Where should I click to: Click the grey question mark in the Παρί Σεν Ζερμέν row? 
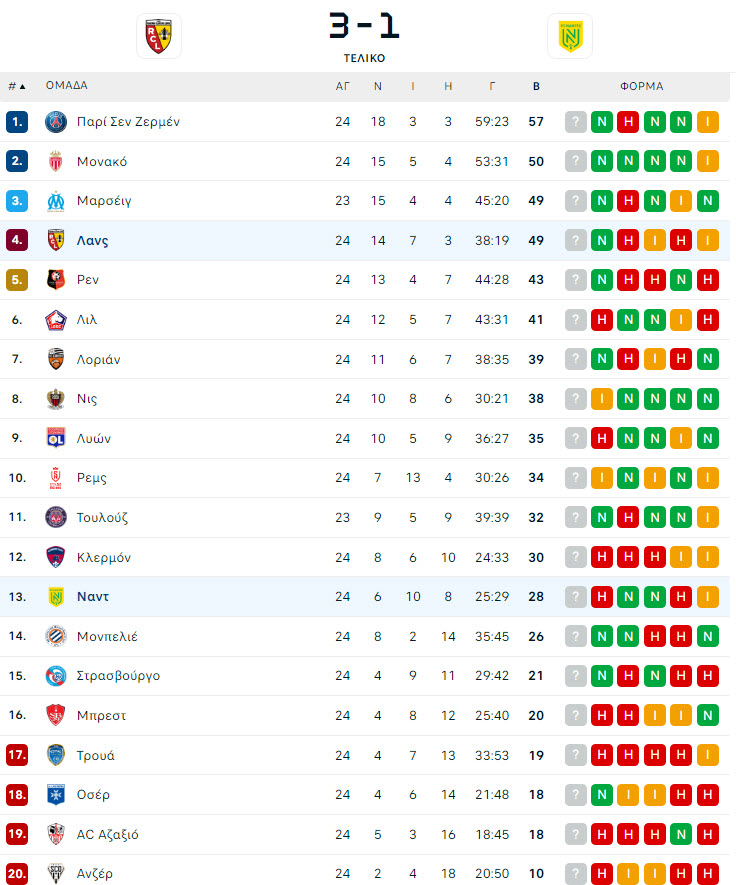point(576,122)
